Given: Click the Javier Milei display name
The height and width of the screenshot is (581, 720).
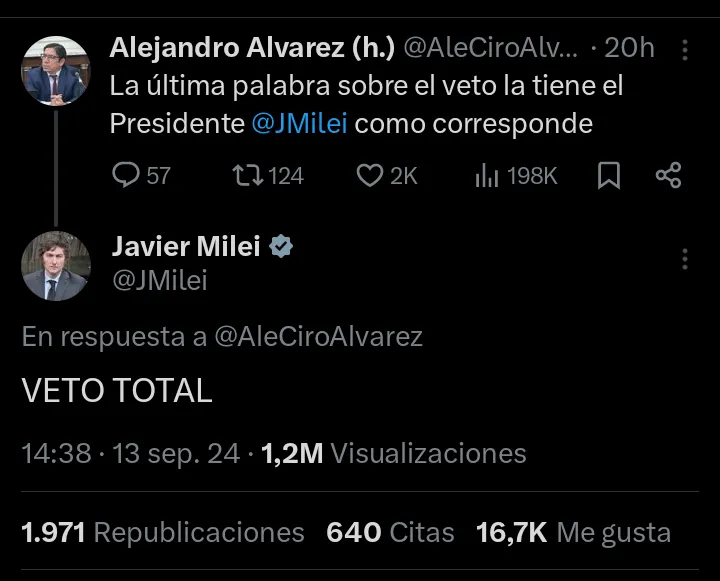Looking at the screenshot, I should 186,247.
